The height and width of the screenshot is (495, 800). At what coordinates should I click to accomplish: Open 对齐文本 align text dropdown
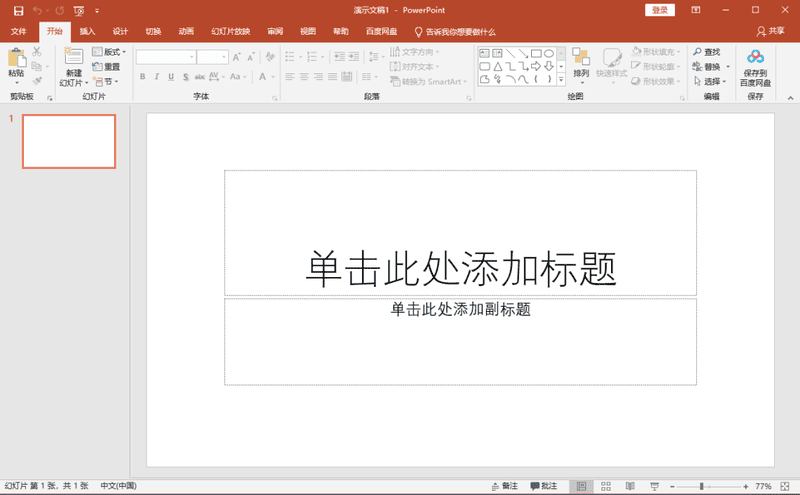pyautogui.click(x=414, y=66)
